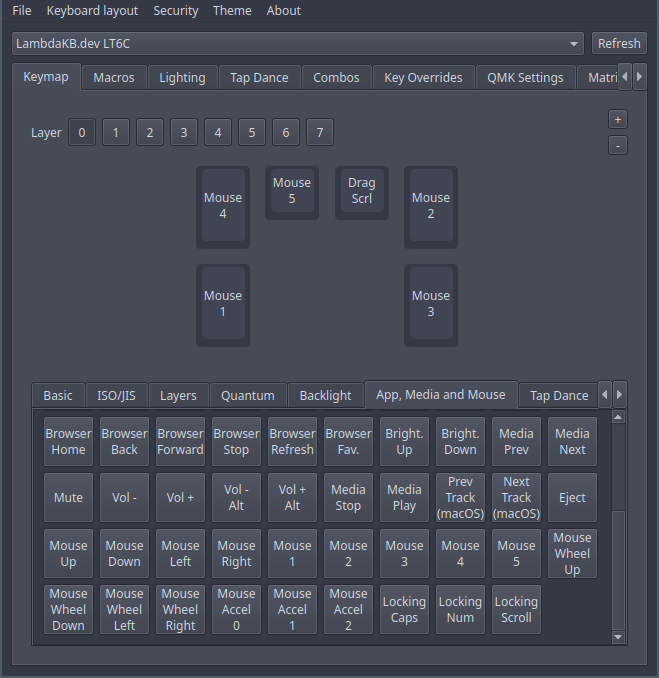This screenshot has height=678, width=659.
Task: Open the Keyboard layout menu
Action: coord(92,10)
